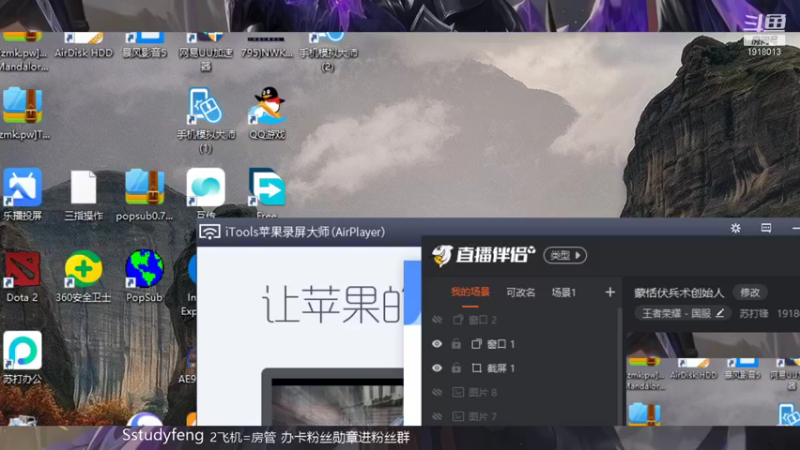Expand the 类型 dropdown button
The image size is (800, 450).
point(565,255)
